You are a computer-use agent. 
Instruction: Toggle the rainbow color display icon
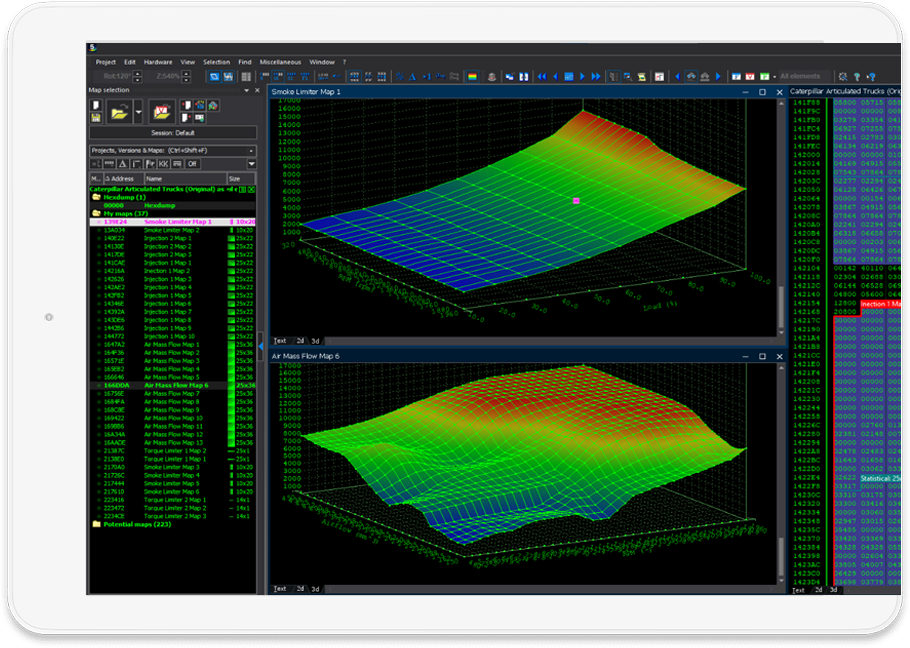[x=472, y=77]
